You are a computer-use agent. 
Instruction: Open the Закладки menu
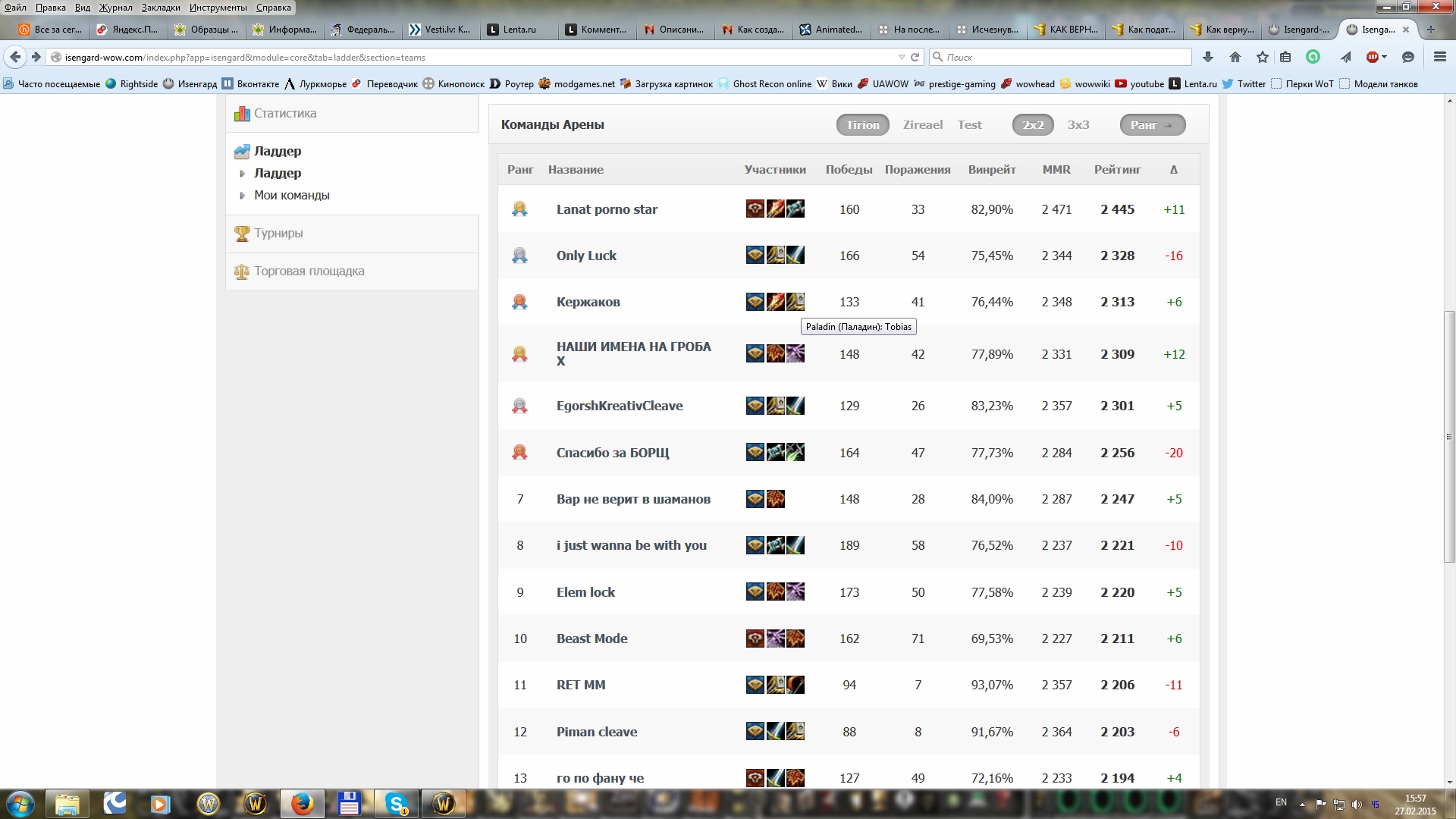[160, 8]
